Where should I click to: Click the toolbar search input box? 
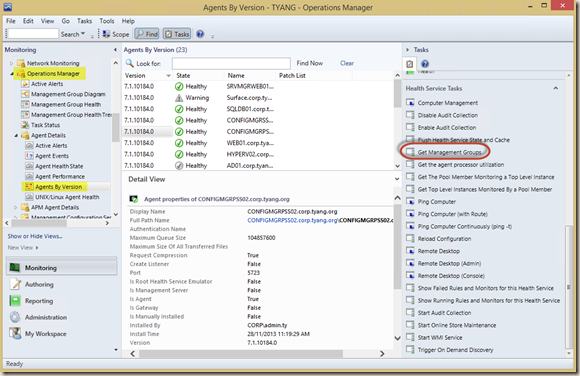(x=33, y=34)
